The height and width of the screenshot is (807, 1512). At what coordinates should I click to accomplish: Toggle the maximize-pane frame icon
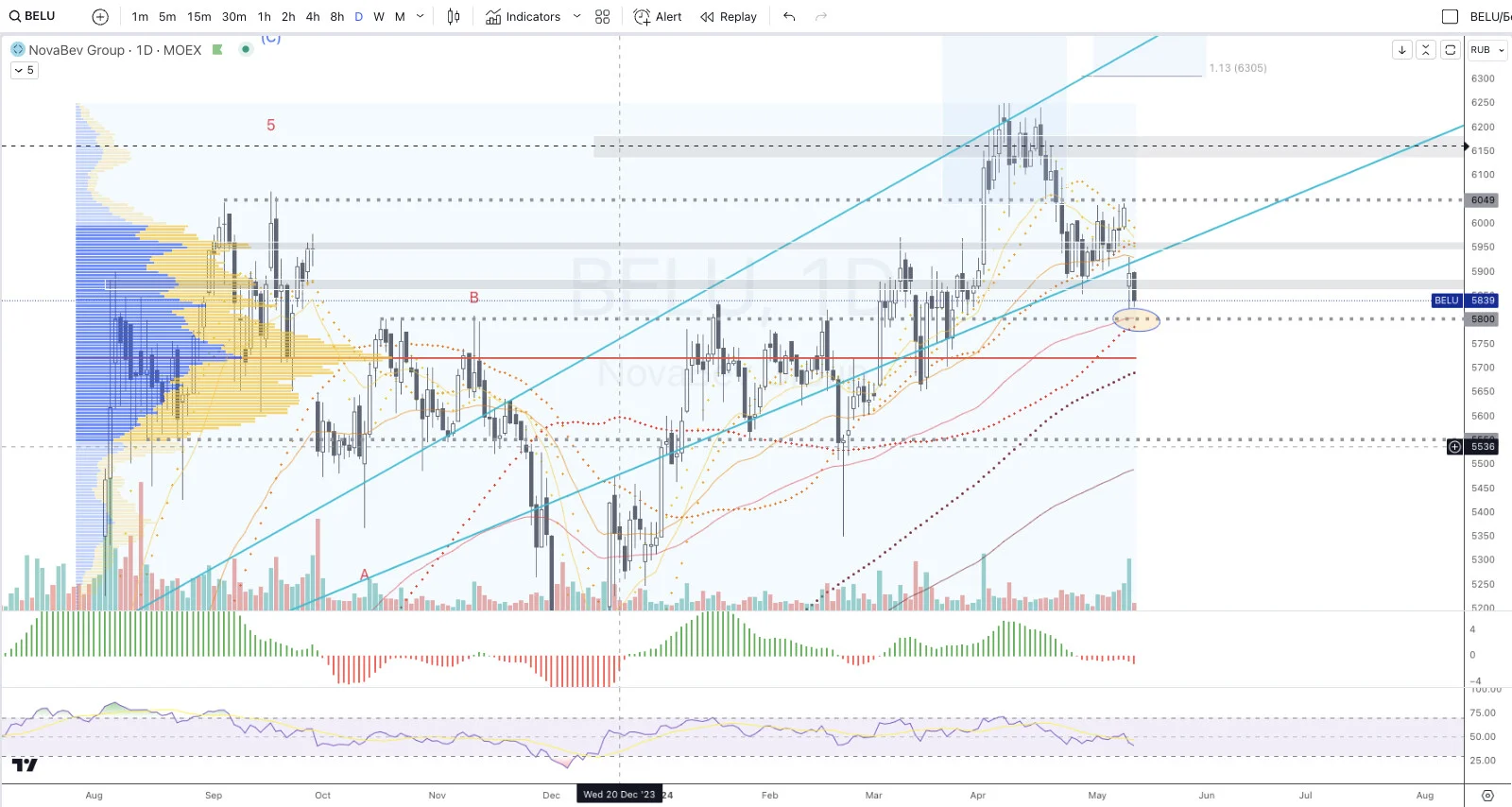tap(1451, 49)
